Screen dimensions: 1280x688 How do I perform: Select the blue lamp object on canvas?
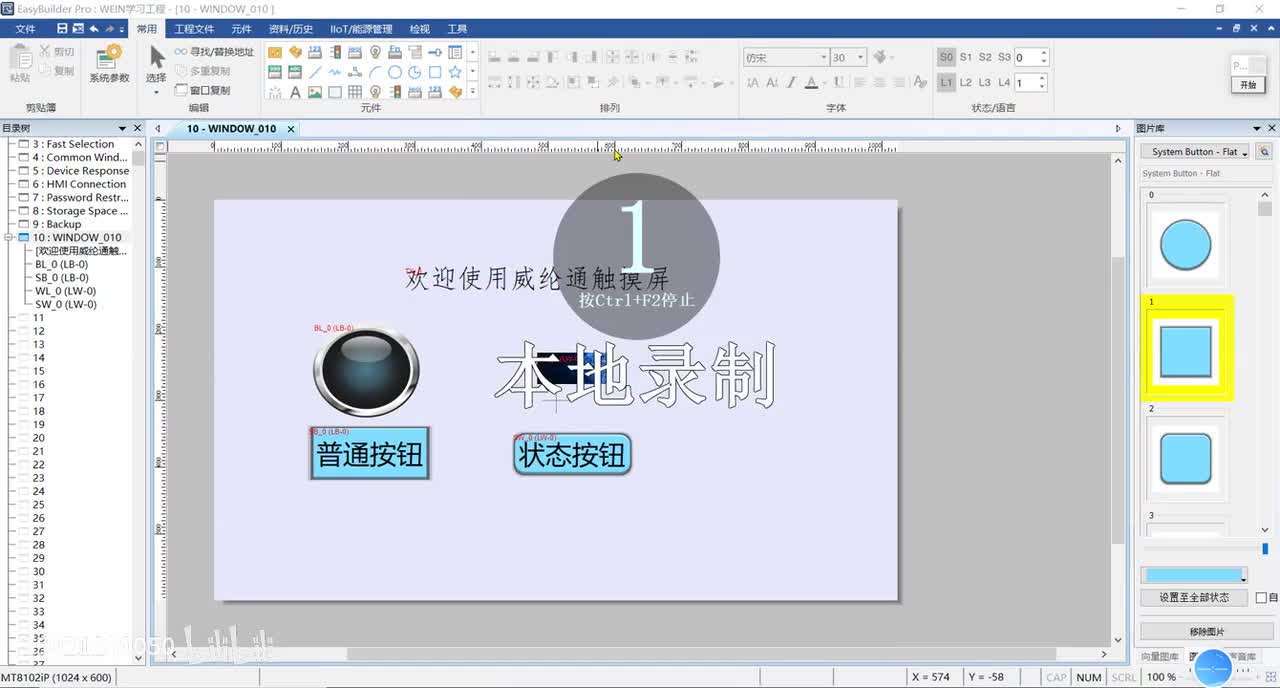[366, 370]
